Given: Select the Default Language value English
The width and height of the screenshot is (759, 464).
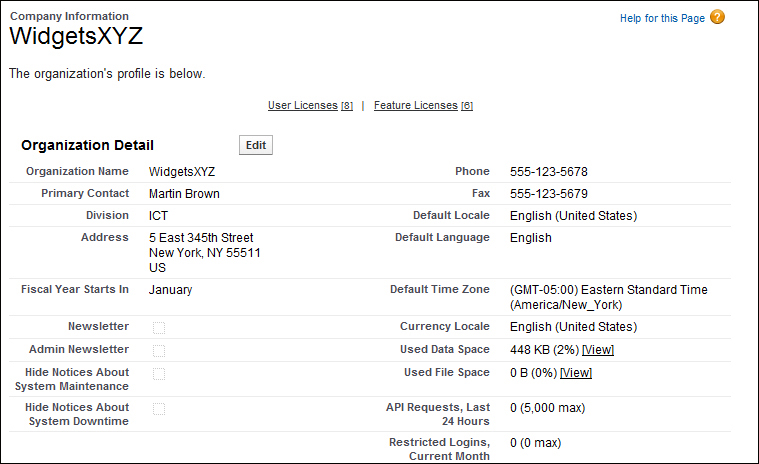Looking at the screenshot, I should click(531, 238).
